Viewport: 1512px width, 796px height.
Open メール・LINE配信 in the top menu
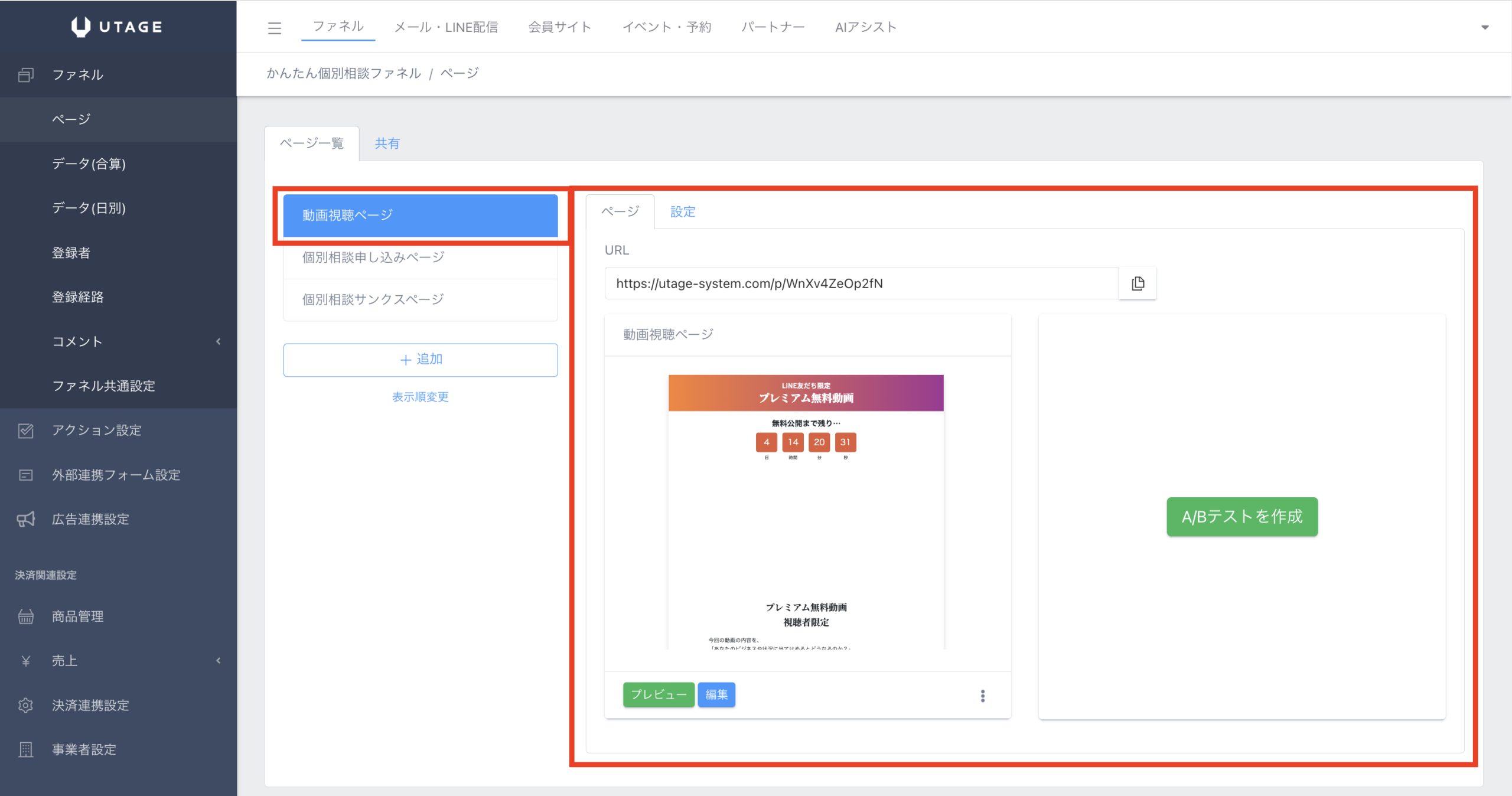(x=446, y=27)
